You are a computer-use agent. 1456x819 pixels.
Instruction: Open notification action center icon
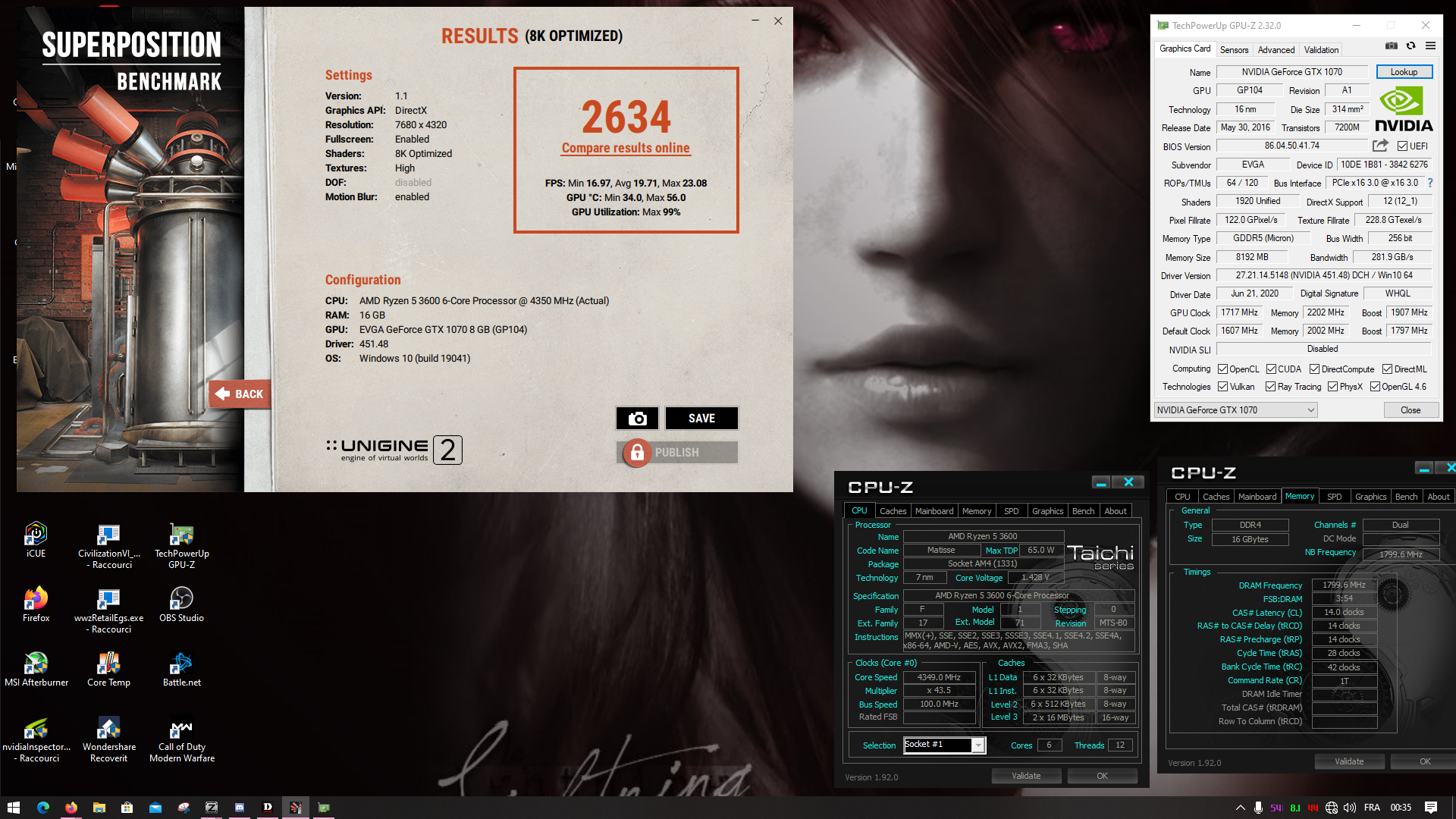1431,808
